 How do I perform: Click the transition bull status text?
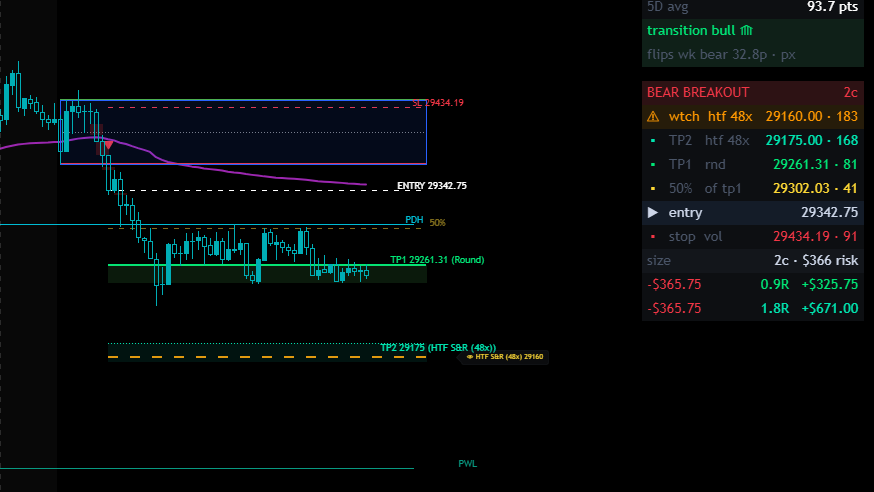[691, 31]
